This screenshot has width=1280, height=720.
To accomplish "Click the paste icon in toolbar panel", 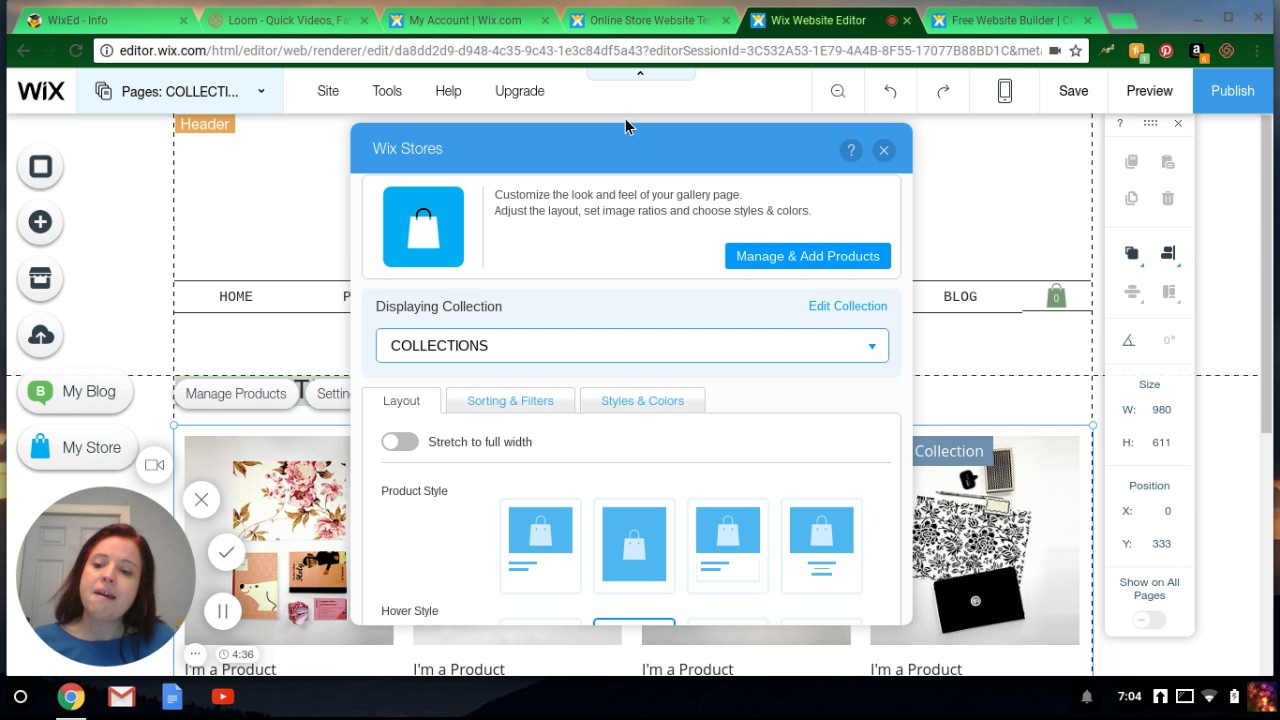I will pyautogui.click(x=1168, y=162).
